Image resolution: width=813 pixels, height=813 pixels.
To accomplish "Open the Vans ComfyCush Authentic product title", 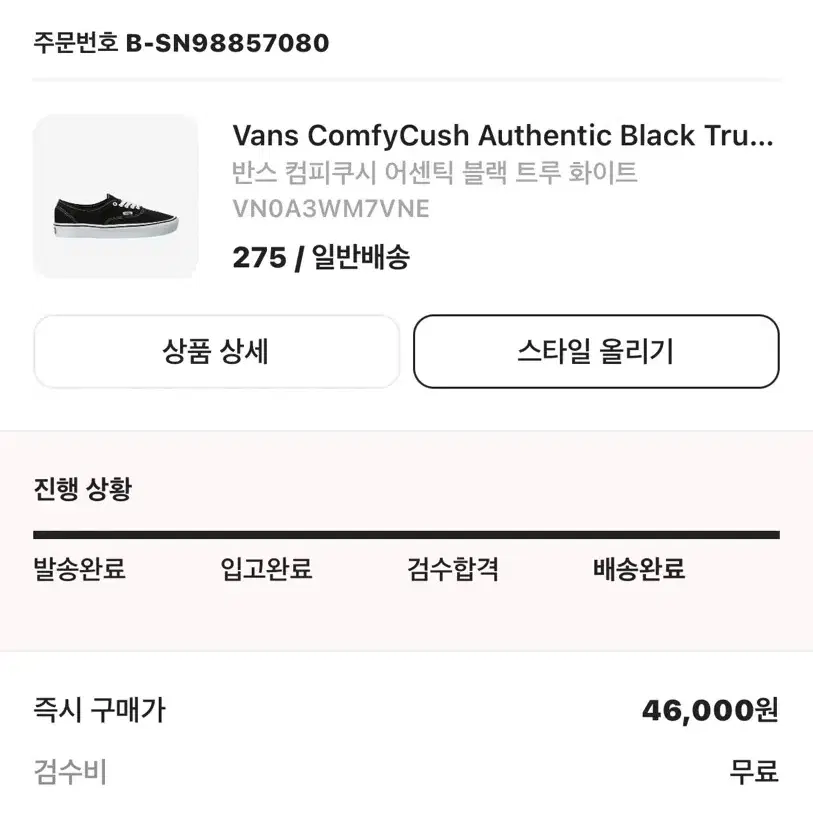I will pos(502,136).
